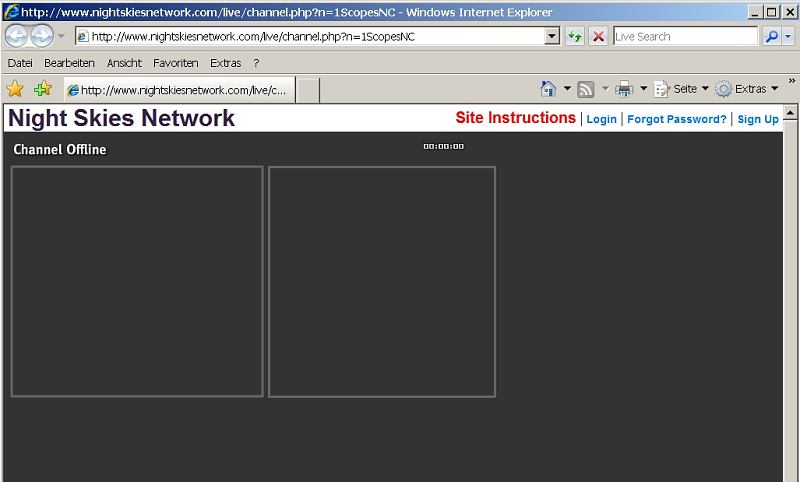Expand the RSS feeds dropdown arrow

click(605, 89)
